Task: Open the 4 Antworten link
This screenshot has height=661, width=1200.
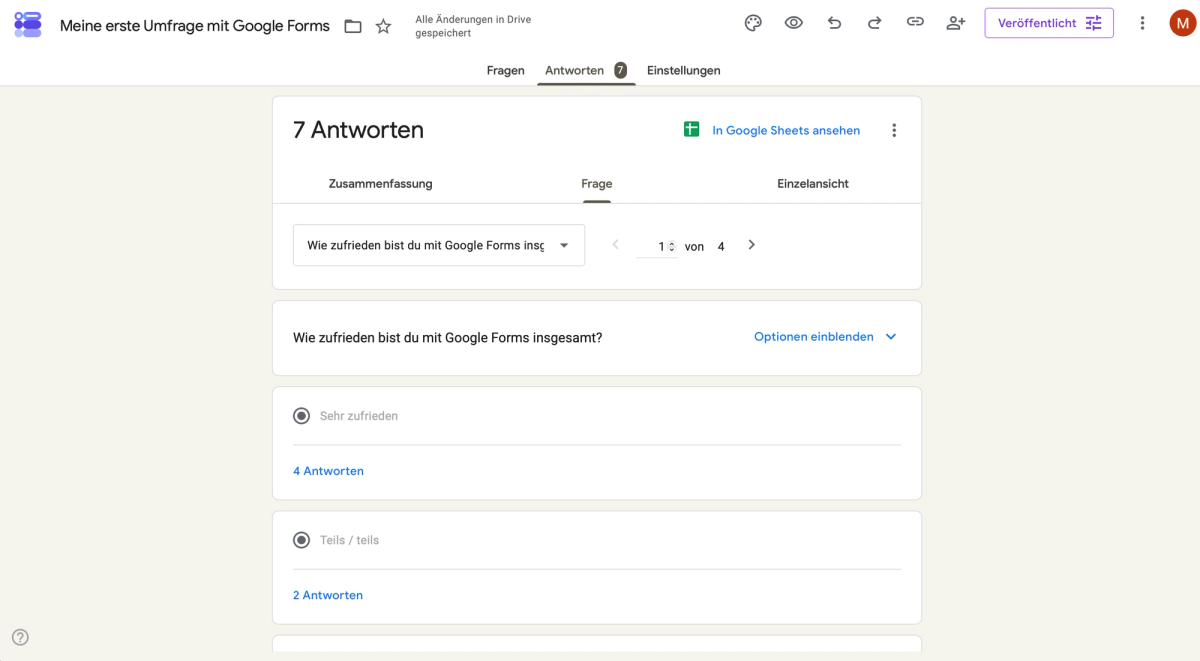Action: coord(328,471)
